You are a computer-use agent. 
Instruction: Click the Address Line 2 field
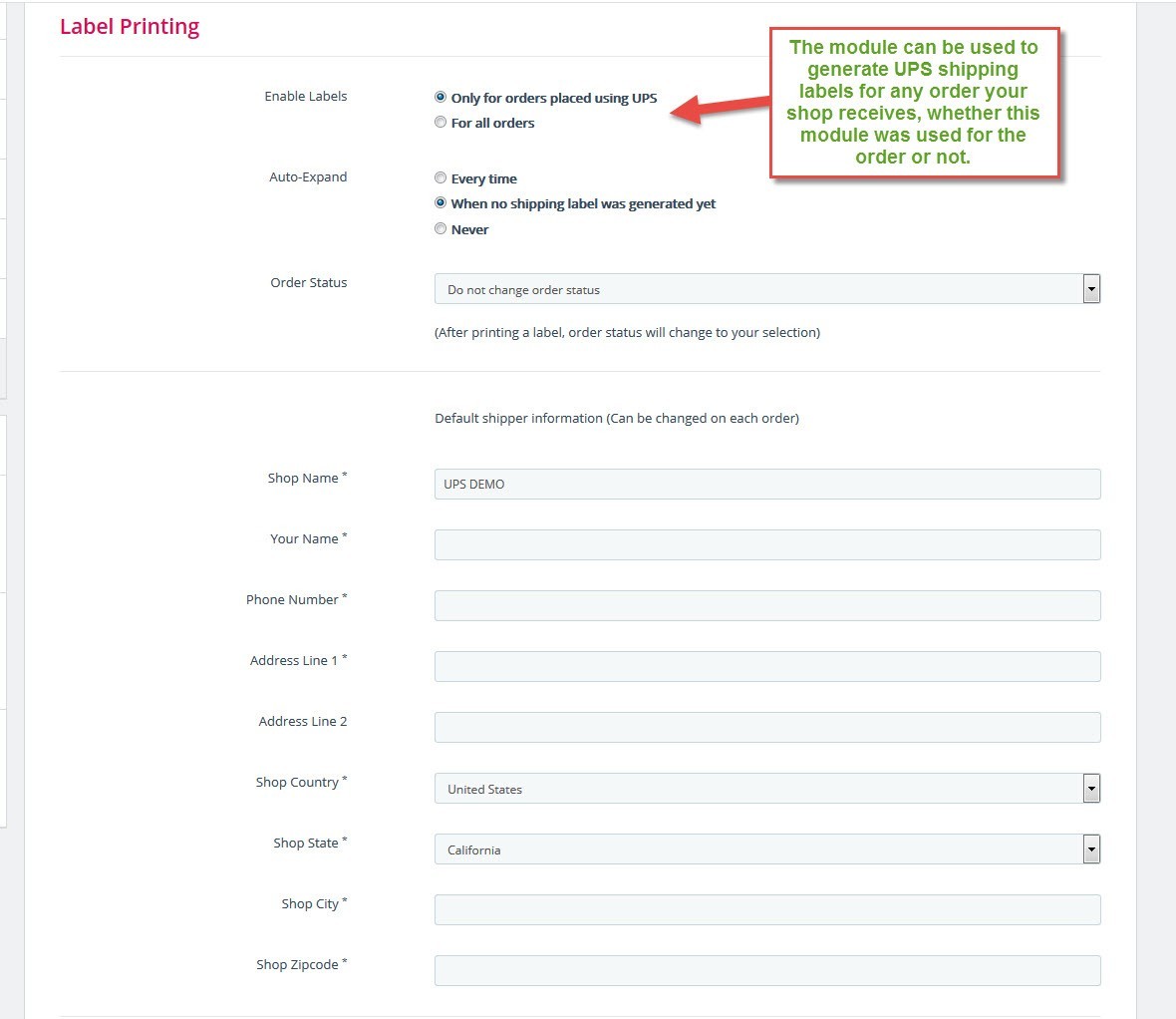pos(767,727)
